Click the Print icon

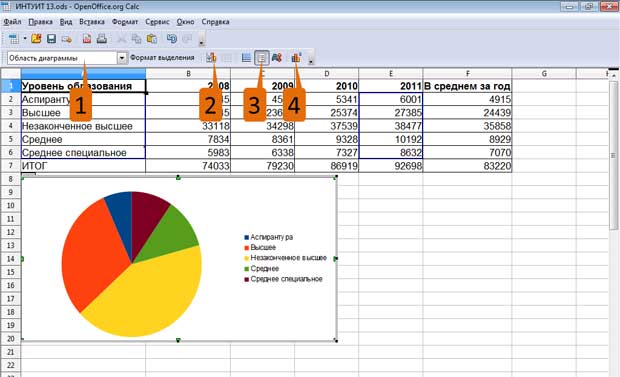click(102, 39)
